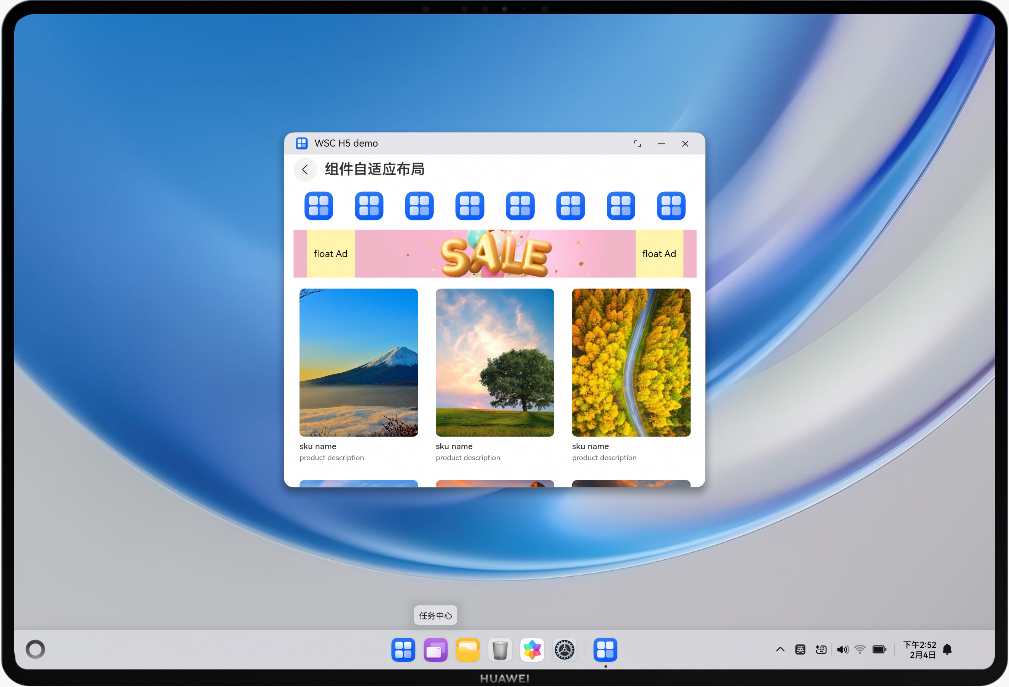Toggle Wi-Fi from the system tray

tap(861, 649)
